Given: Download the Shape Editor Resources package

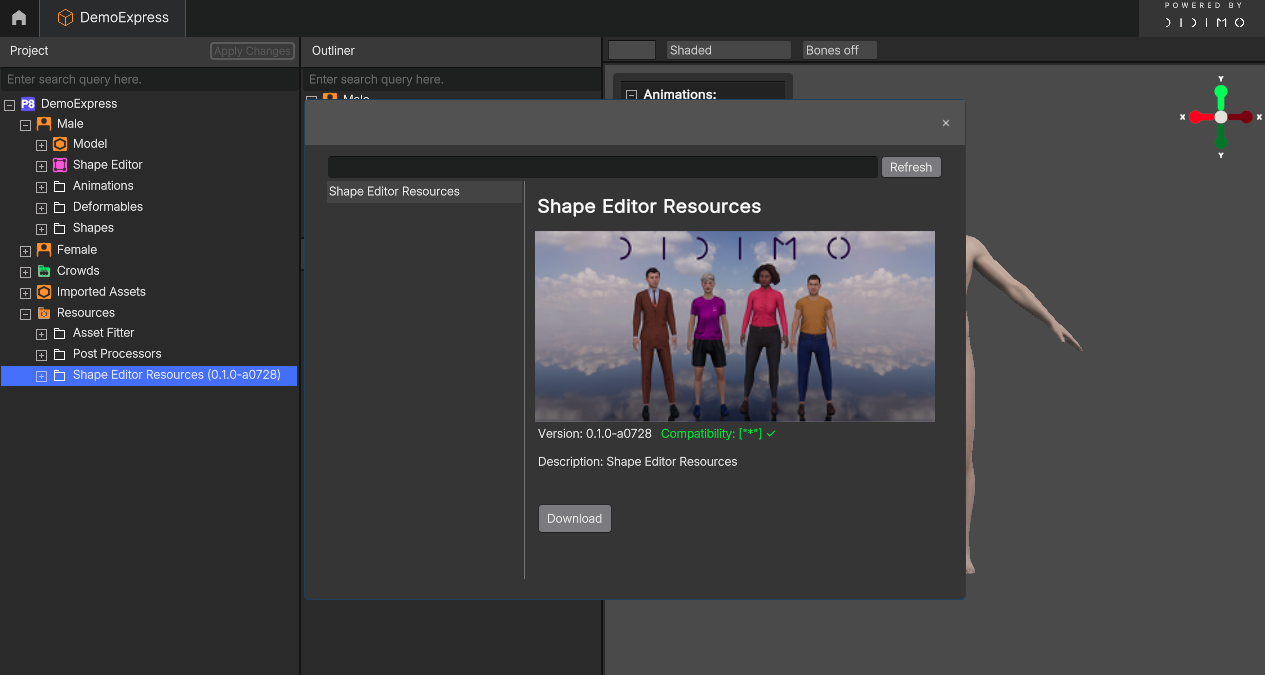Looking at the screenshot, I should click(x=575, y=518).
